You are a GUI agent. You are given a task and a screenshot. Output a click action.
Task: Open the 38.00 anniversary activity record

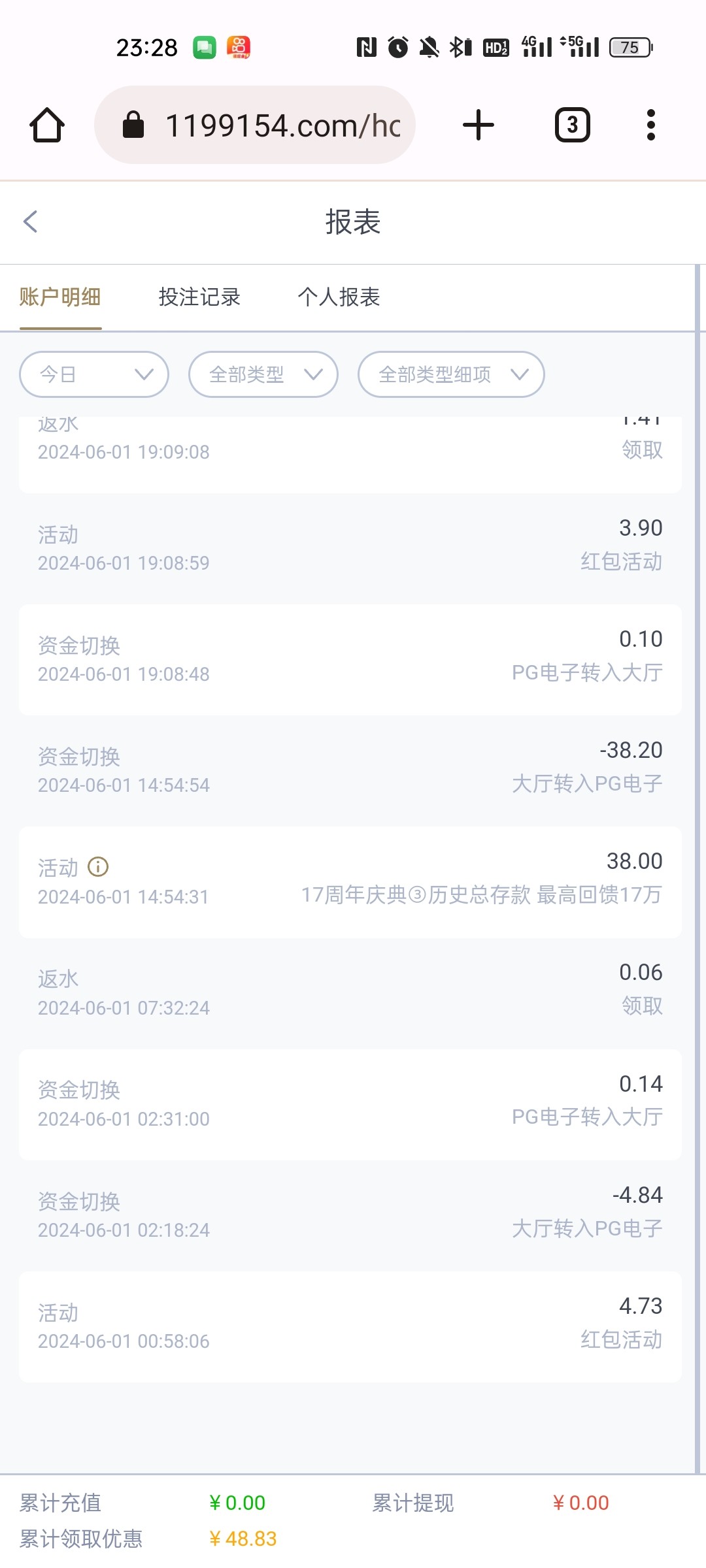350,882
